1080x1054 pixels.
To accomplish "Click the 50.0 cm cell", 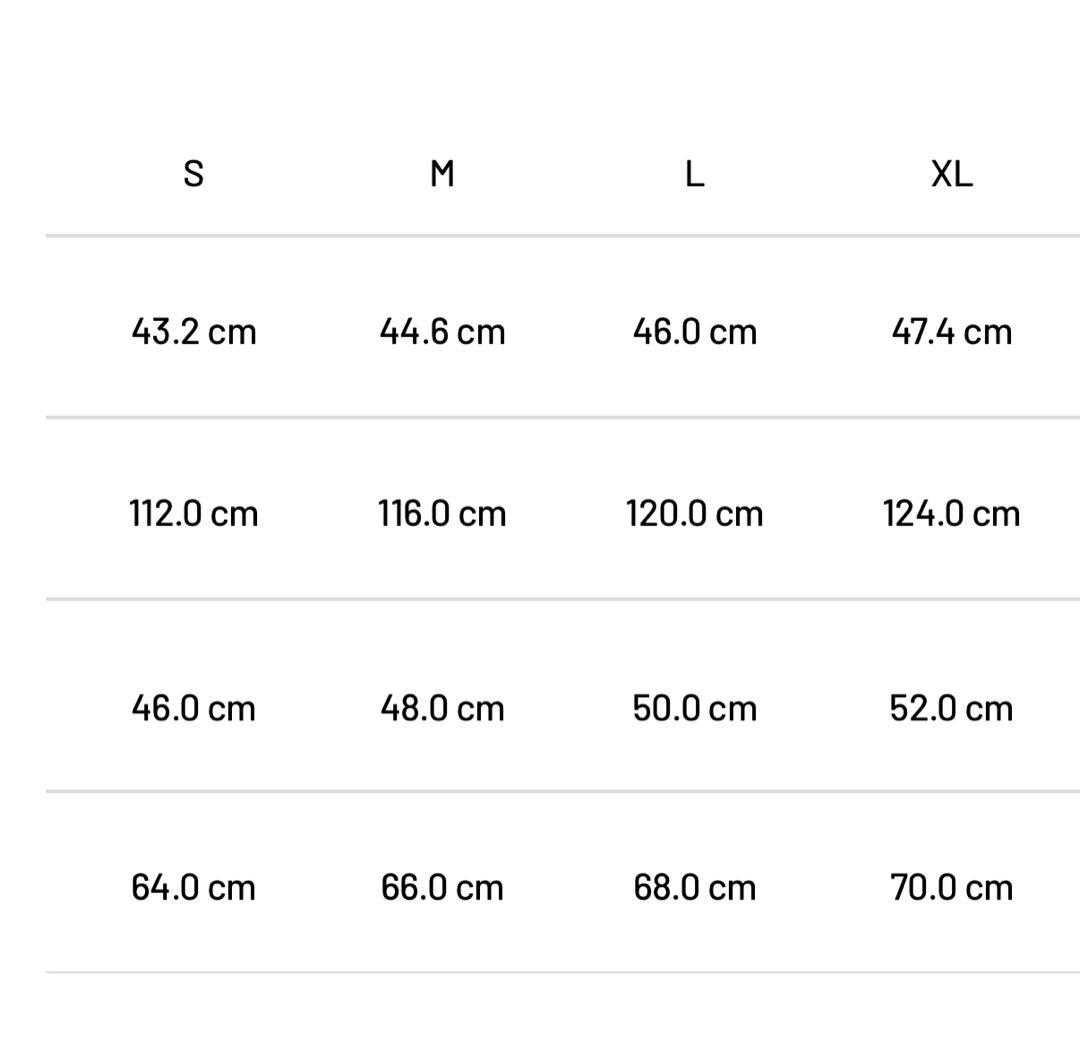I will (x=694, y=708).
